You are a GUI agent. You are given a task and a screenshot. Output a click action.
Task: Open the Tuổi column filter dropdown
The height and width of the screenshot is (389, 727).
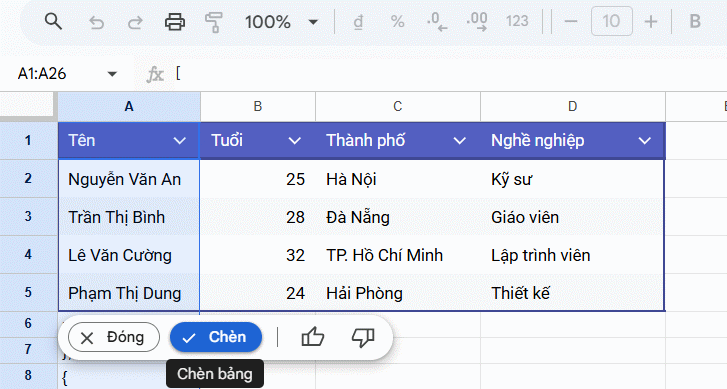pos(294,140)
